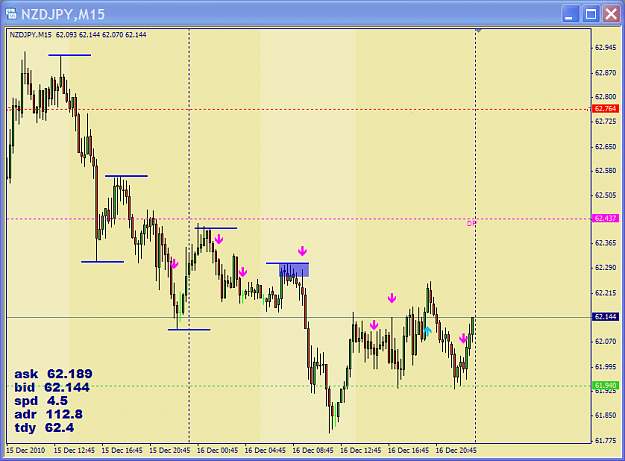Click the NZDJPY,M15 window title
This screenshot has height=461, width=625.
click(63, 14)
